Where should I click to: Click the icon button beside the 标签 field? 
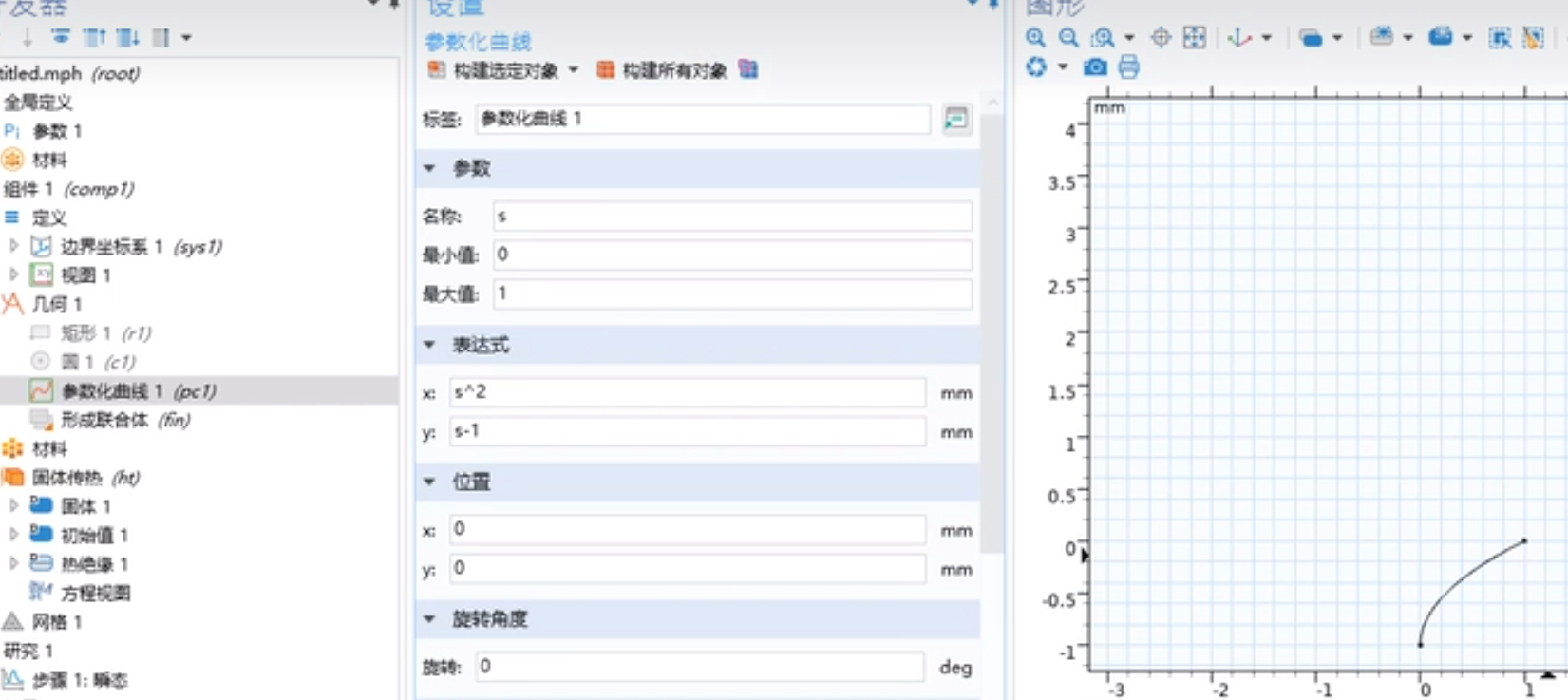[956, 119]
